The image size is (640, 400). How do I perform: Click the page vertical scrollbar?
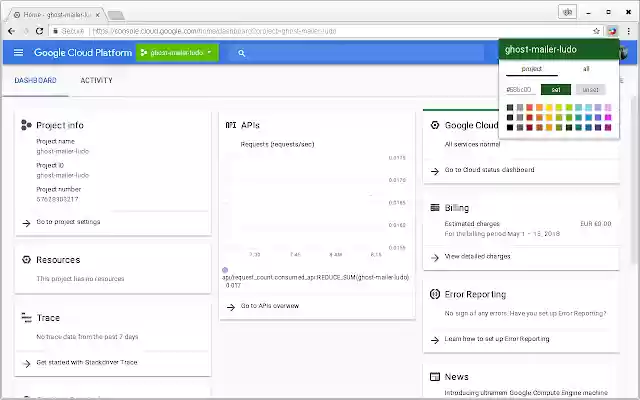[x=635, y=180]
